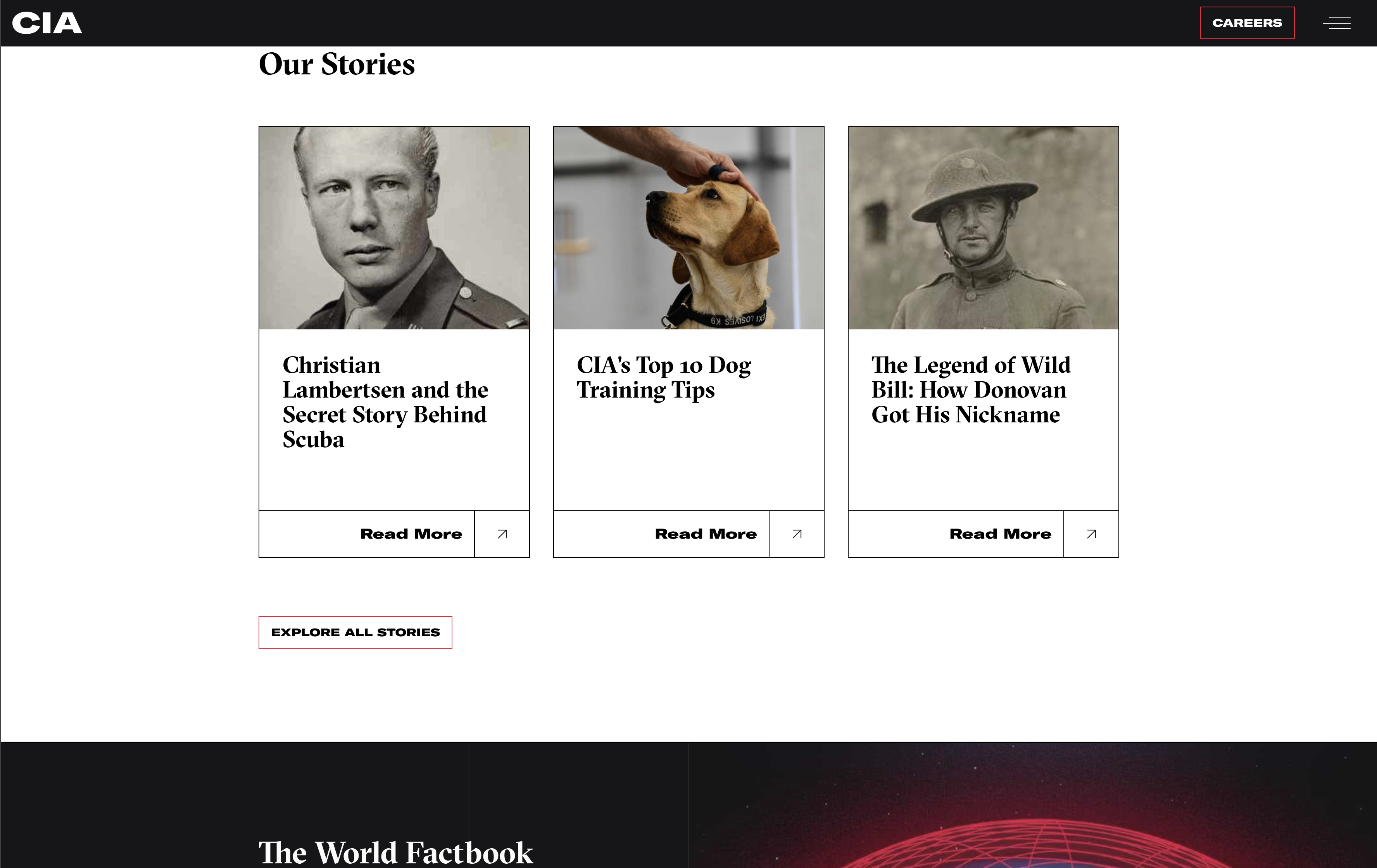Click arrow icon on Wild Bill card
This screenshot has width=1377, height=868.
(1091, 534)
